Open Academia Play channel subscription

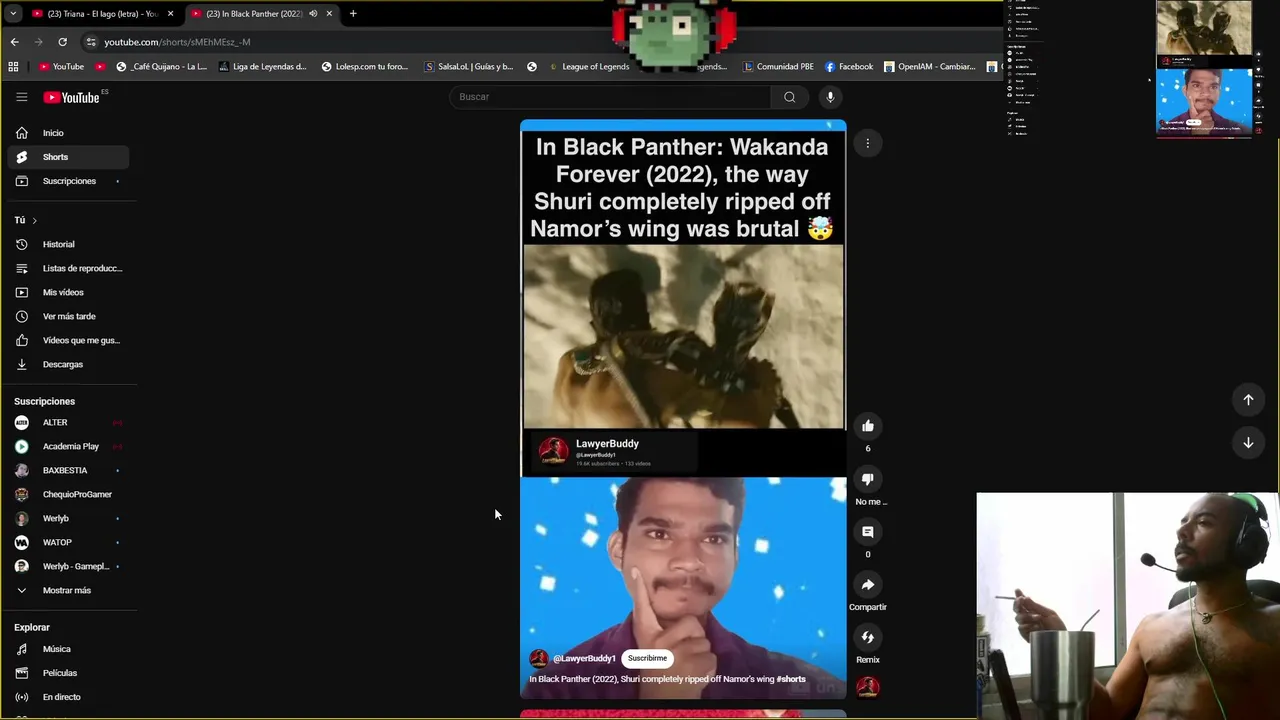[x=68, y=446]
